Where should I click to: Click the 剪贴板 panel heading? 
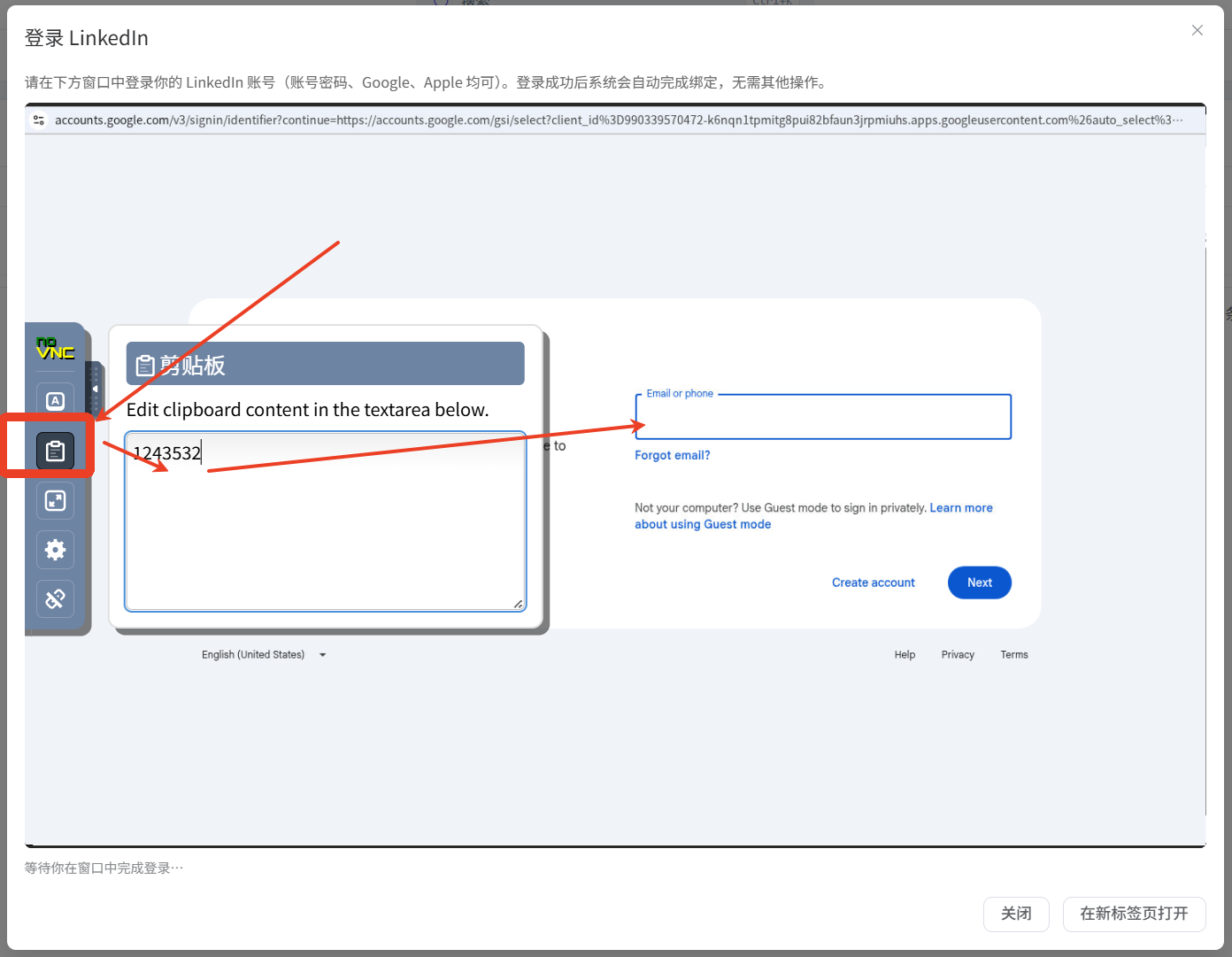click(x=326, y=364)
